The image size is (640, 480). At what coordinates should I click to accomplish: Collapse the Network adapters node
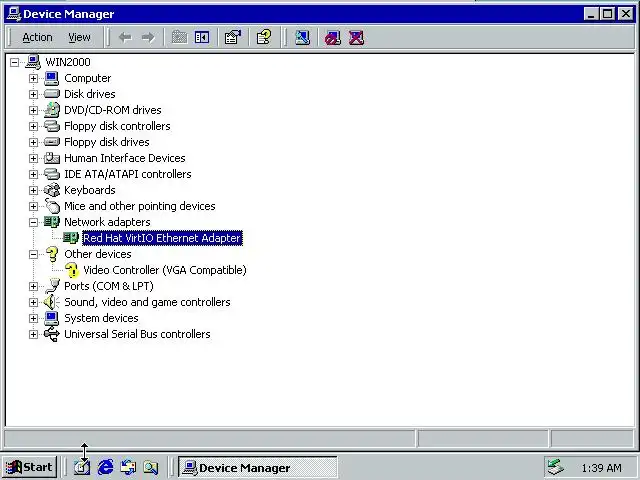point(33,222)
